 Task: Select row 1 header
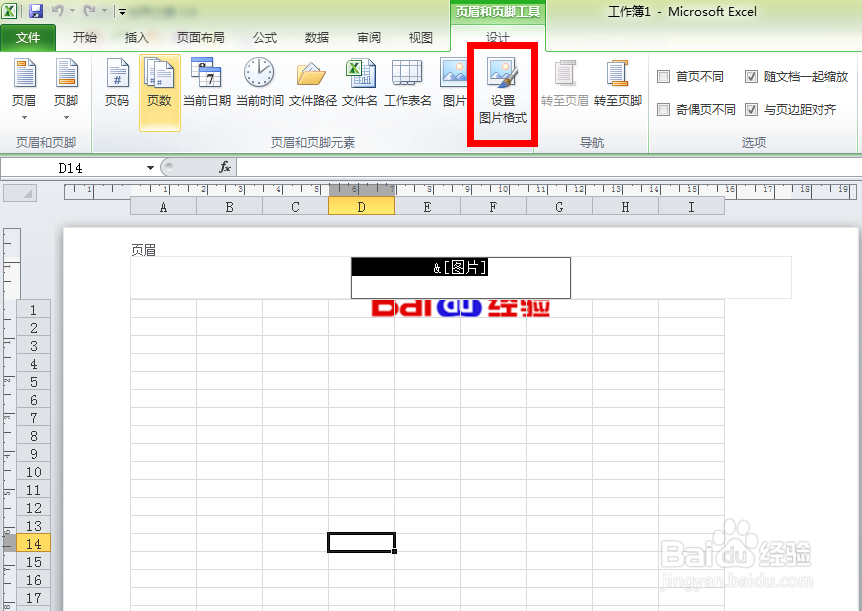[34, 310]
